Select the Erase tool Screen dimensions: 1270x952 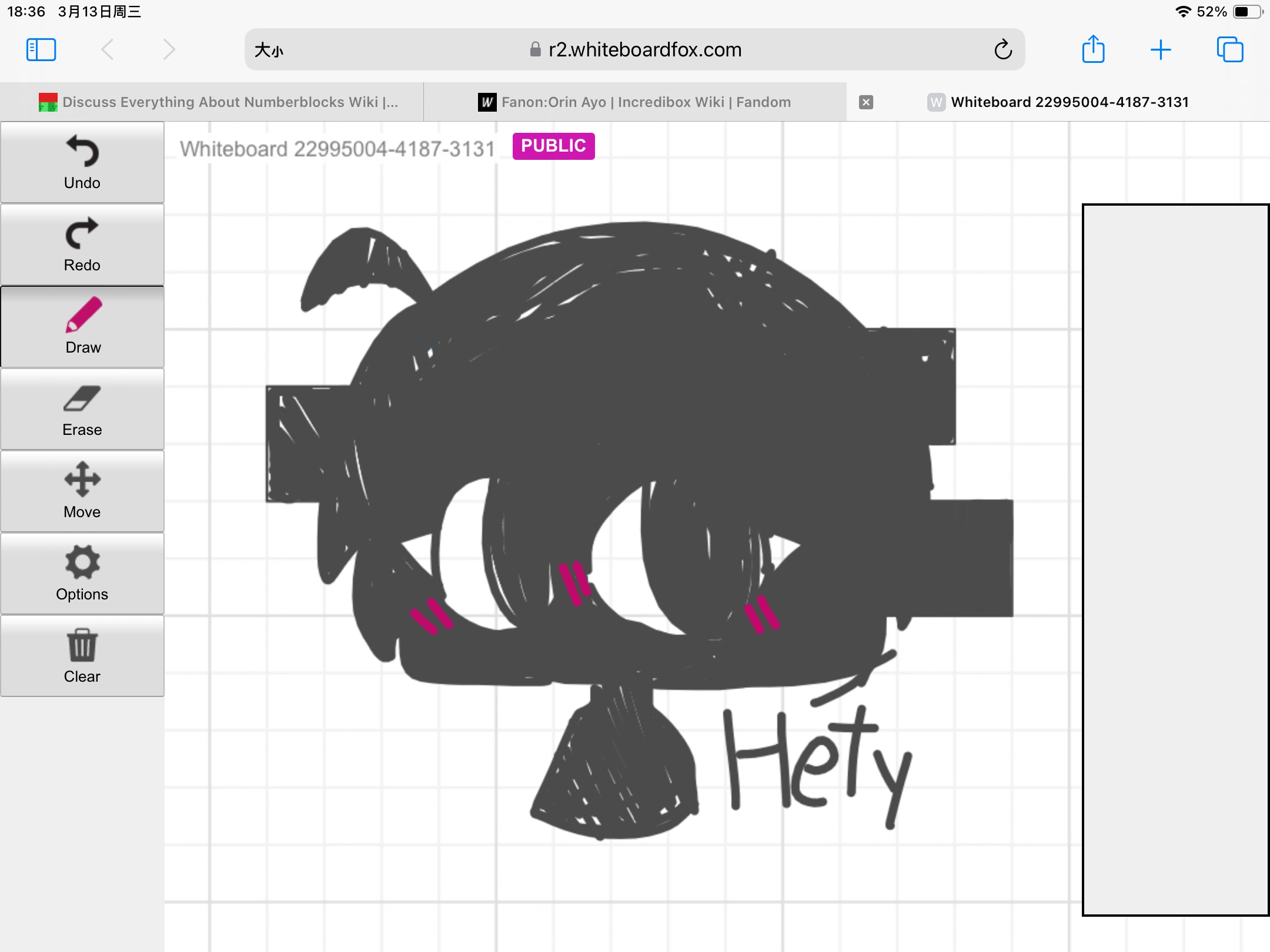pyautogui.click(x=82, y=410)
